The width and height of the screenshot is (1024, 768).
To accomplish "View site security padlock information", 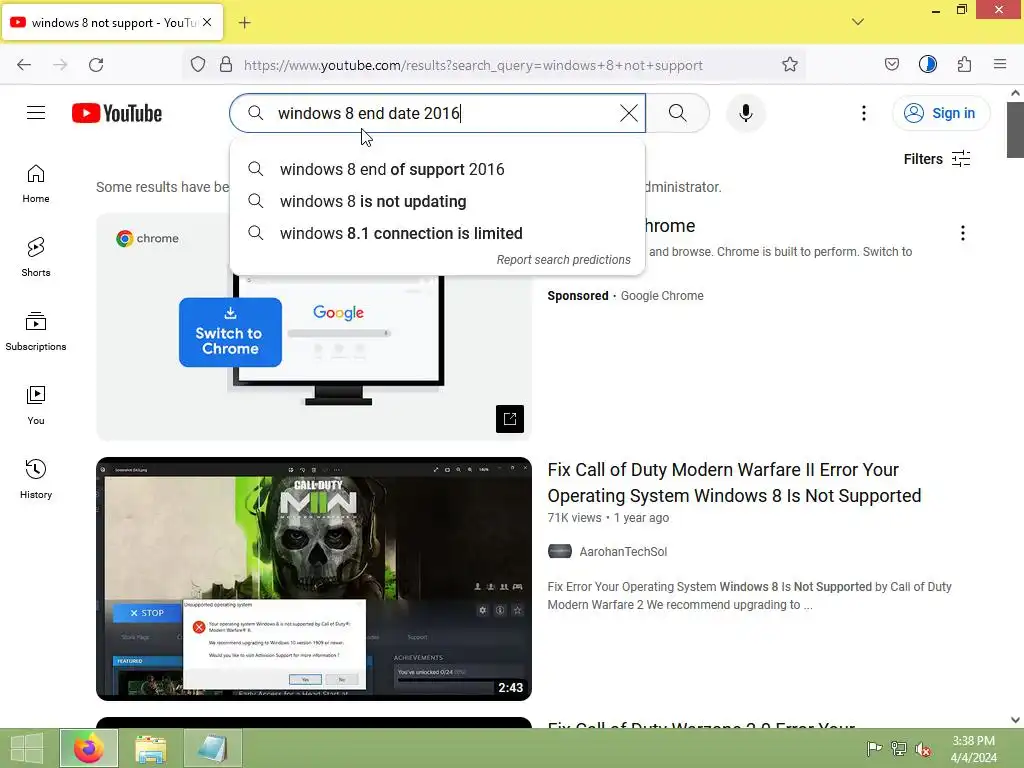I will [226, 65].
